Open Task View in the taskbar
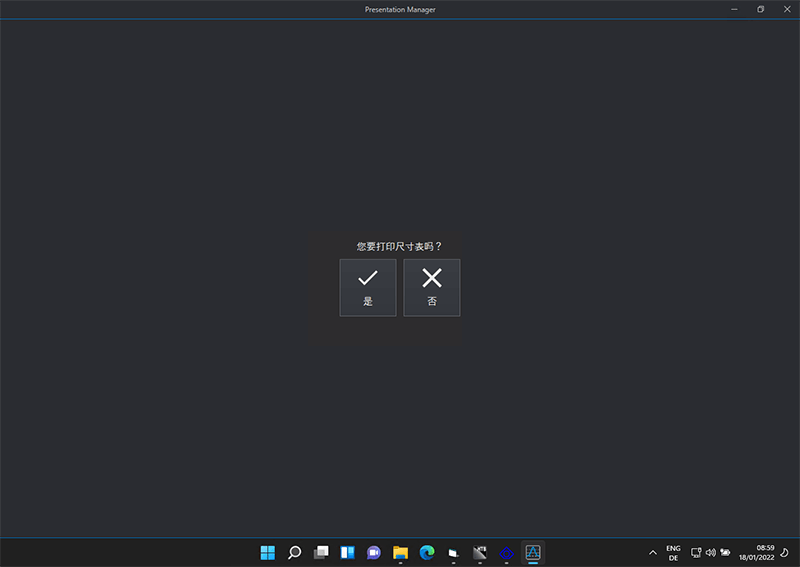The image size is (800, 567). click(x=321, y=552)
